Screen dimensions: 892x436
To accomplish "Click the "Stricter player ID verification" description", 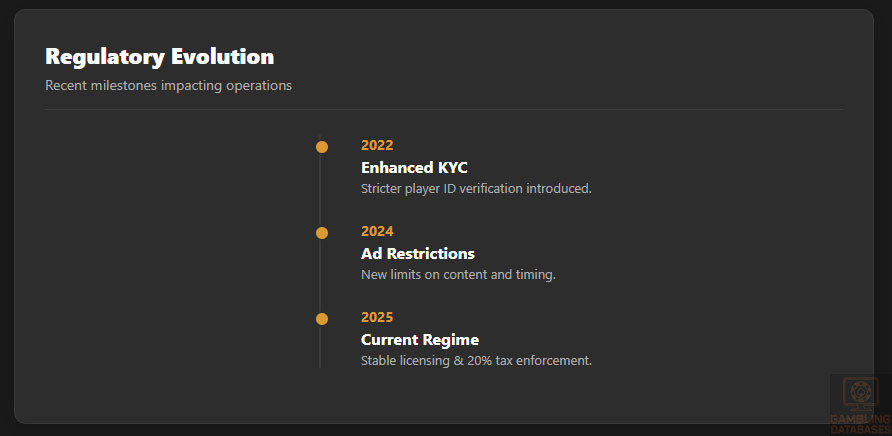I will click(x=476, y=188).
